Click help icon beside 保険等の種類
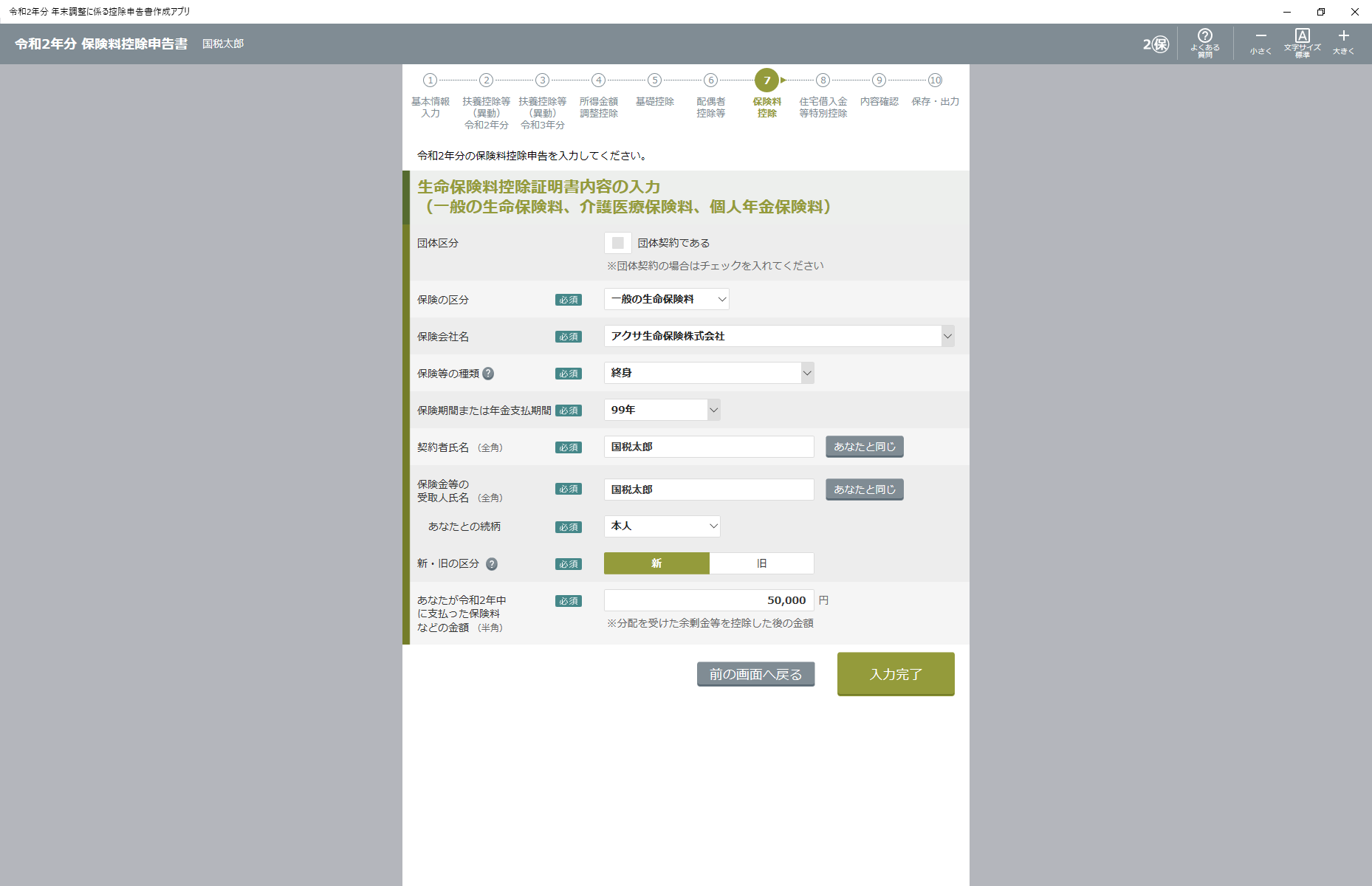1372x886 pixels. pyautogui.click(x=488, y=374)
